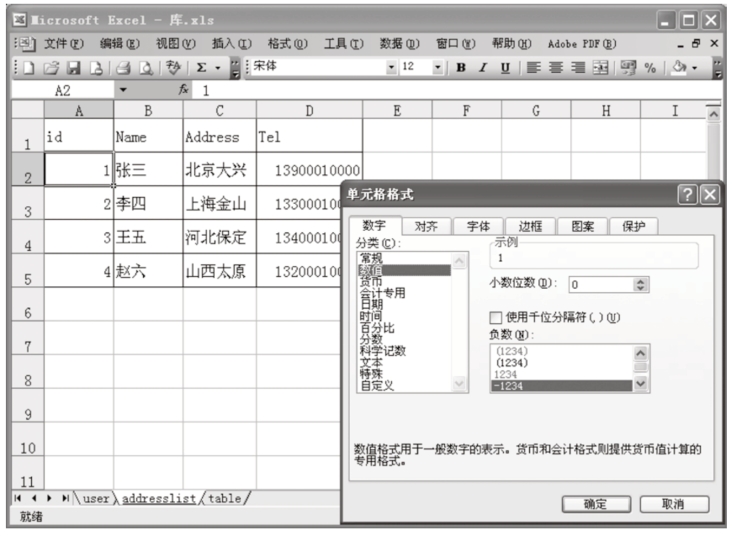Image resolution: width=734 pixels, height=538 pixels.
Task: Open the font name dropdown
Action: coord(391,68)
